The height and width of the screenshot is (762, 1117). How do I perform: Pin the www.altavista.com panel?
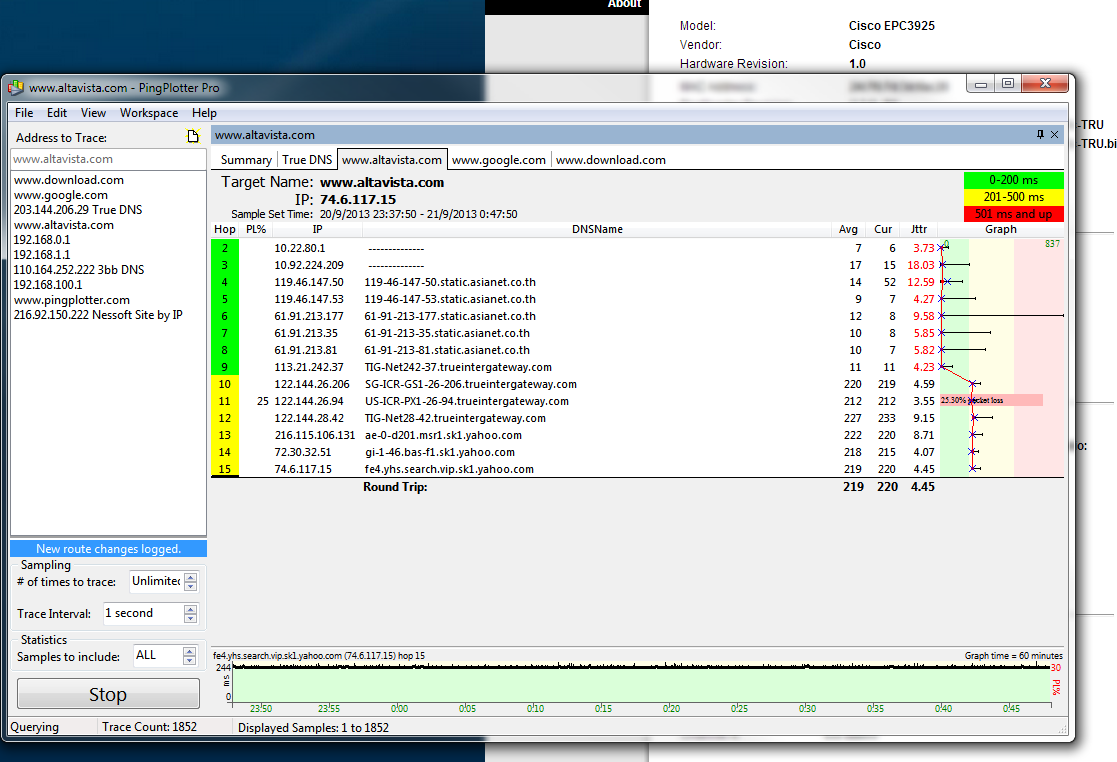(1040, 135)
